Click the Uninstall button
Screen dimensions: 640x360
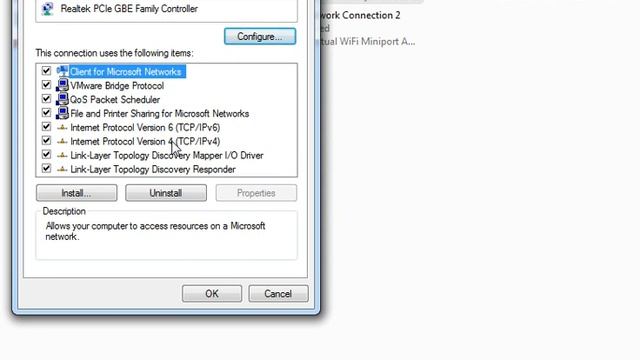click(166, 193)
